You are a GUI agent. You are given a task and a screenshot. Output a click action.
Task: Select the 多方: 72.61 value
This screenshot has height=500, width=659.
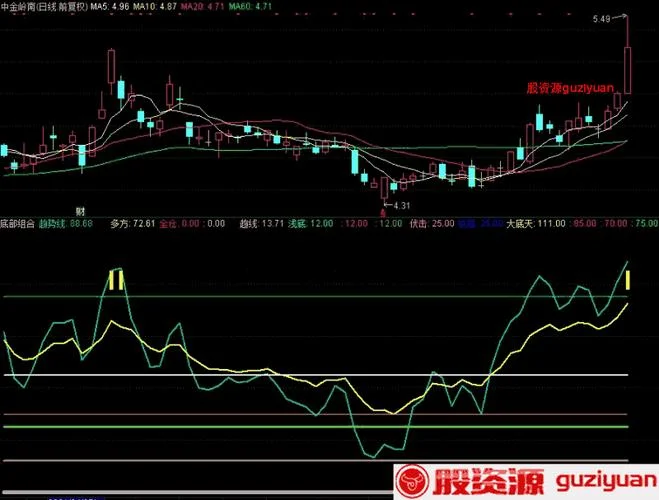click(133, 224)
